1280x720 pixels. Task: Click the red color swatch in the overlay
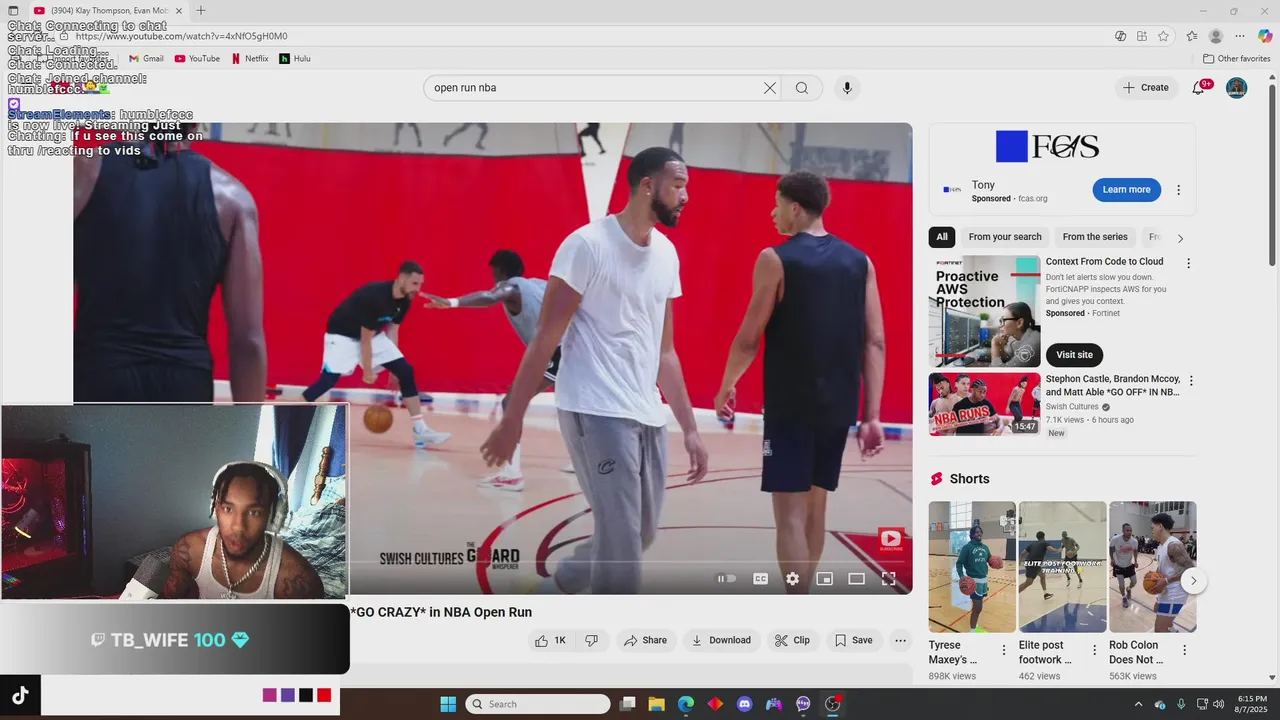[x=324, y=695]
